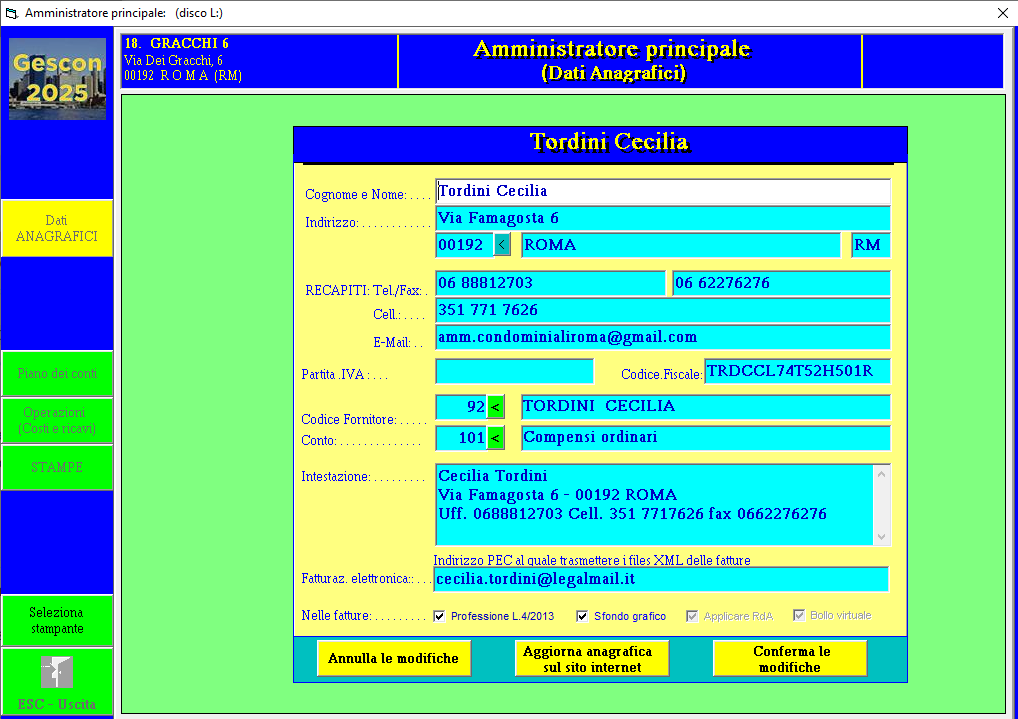1018x719 pixels.
Task: Toggle the Bollo virtuale checkbox
Action: [799, 615]
